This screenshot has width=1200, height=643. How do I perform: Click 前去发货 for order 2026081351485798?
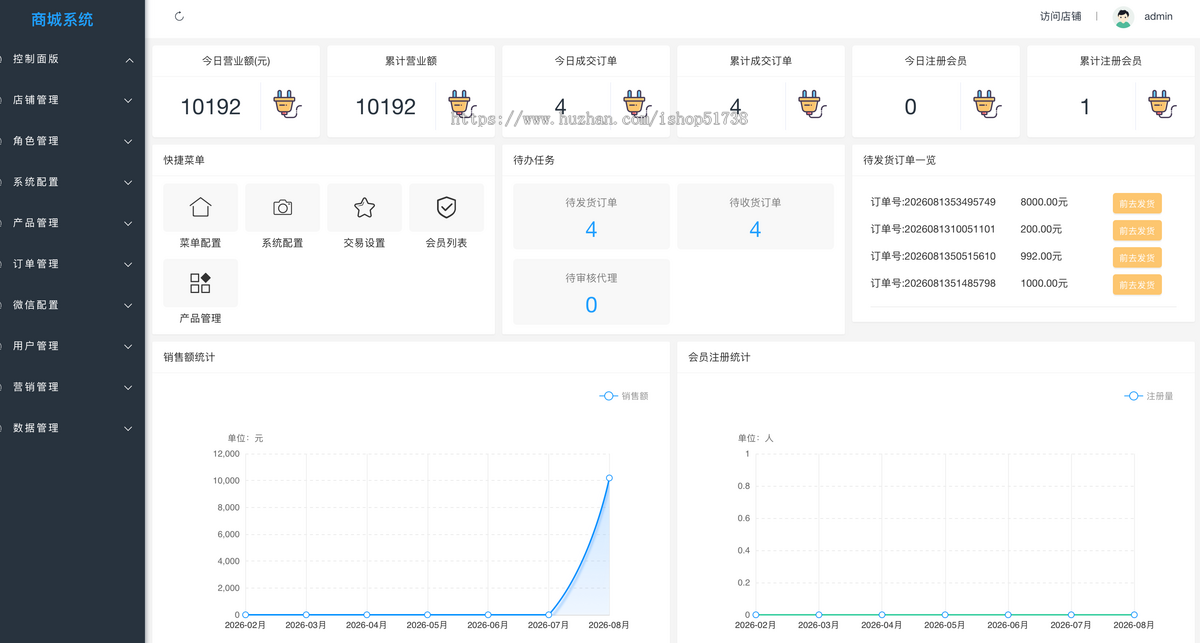point(1137,284)
